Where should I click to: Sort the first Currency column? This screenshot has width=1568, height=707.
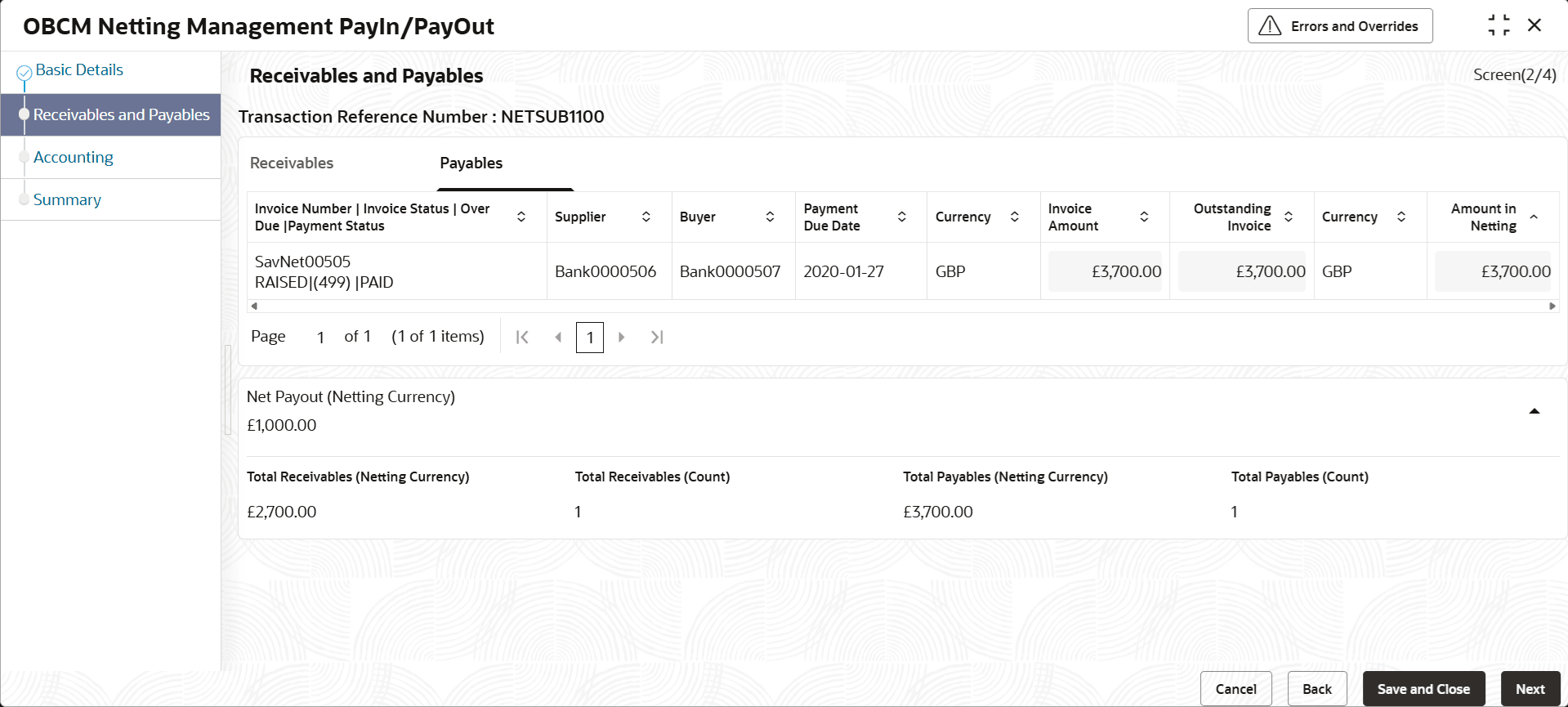1015,217
